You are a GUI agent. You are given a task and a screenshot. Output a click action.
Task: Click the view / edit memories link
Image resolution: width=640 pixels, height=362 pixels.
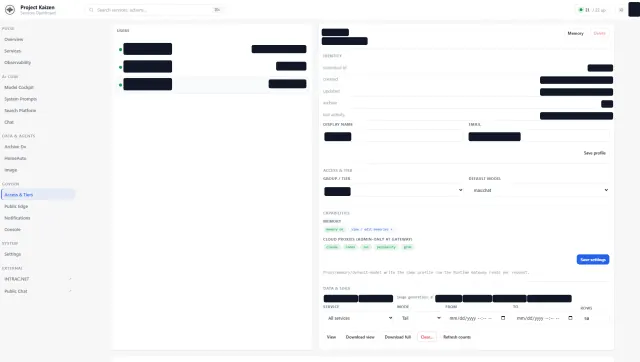(x=371, y=229)
